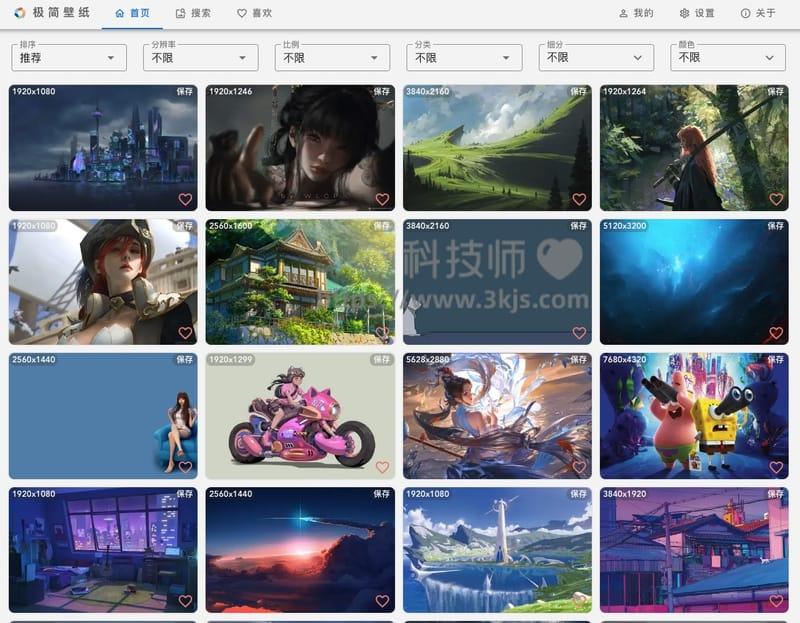Image resolution: width=800 pixels, height=623 pixels.
Task: Like the SpongeBob and Patrick wallpaper
Action: 776,467
